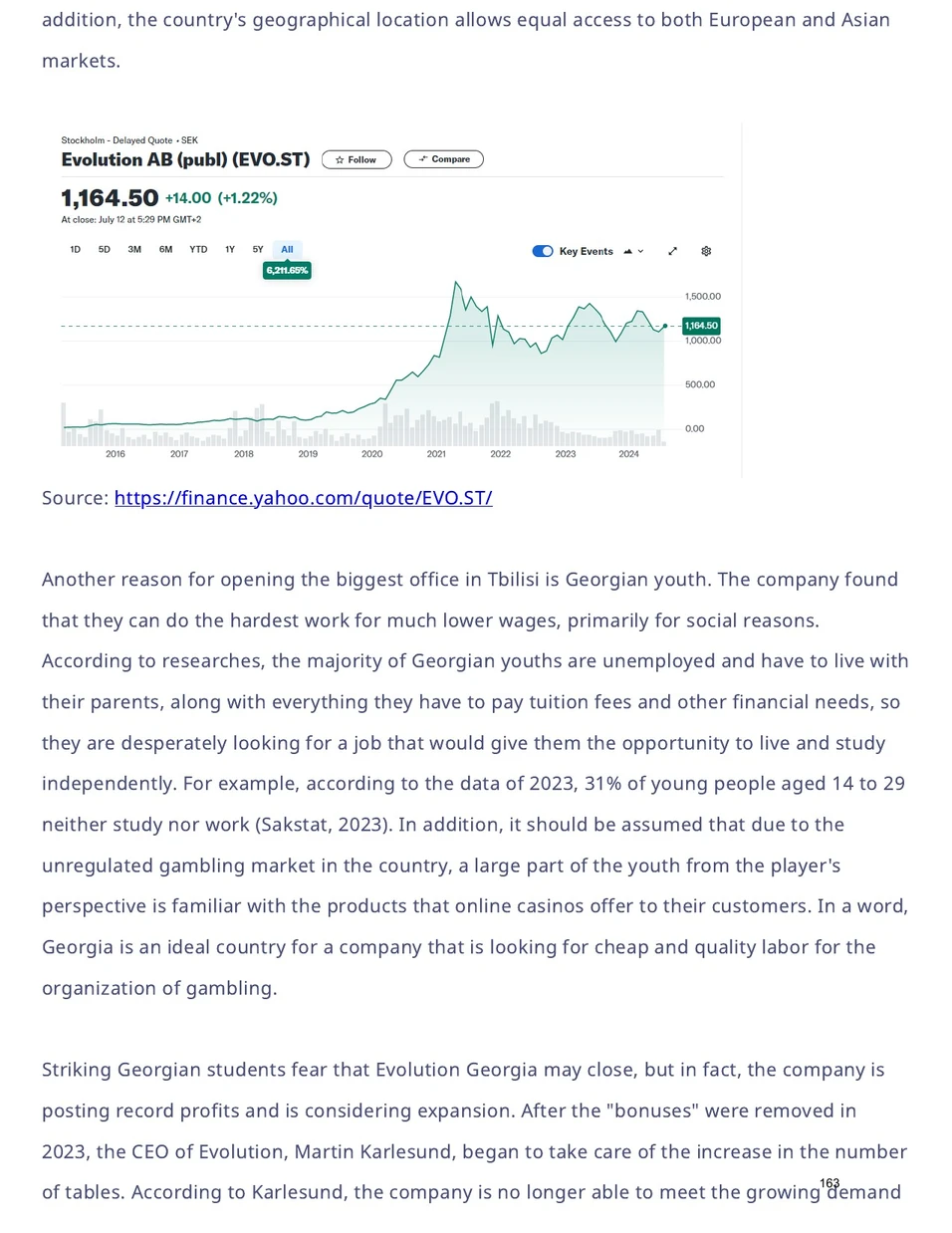Choose the 3M time range

[134, 250]
